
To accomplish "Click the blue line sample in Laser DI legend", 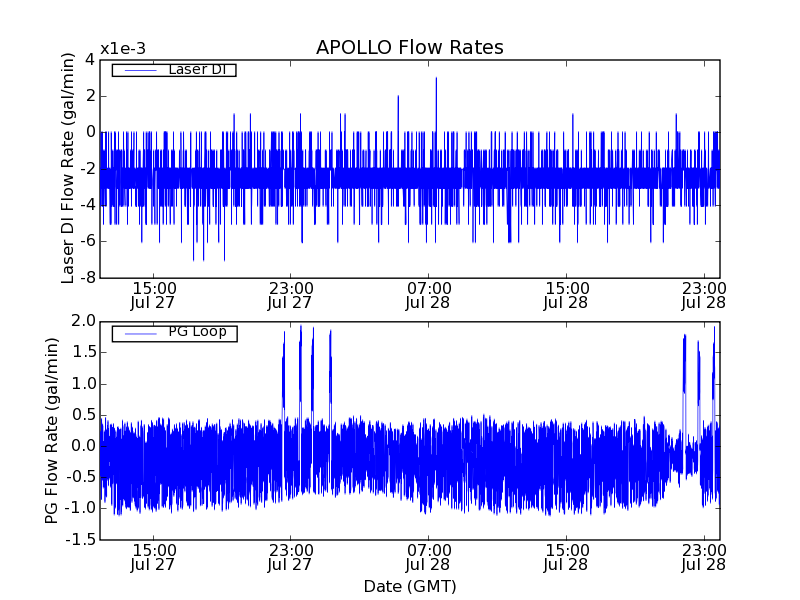I will [x=140, y=70].
